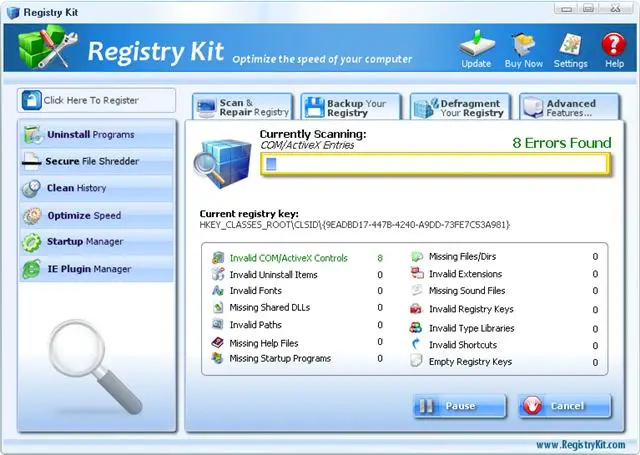Switch to the Scan & Repair Registry tab
This screenshot has width=640, height=455.
tap(243, 107)
